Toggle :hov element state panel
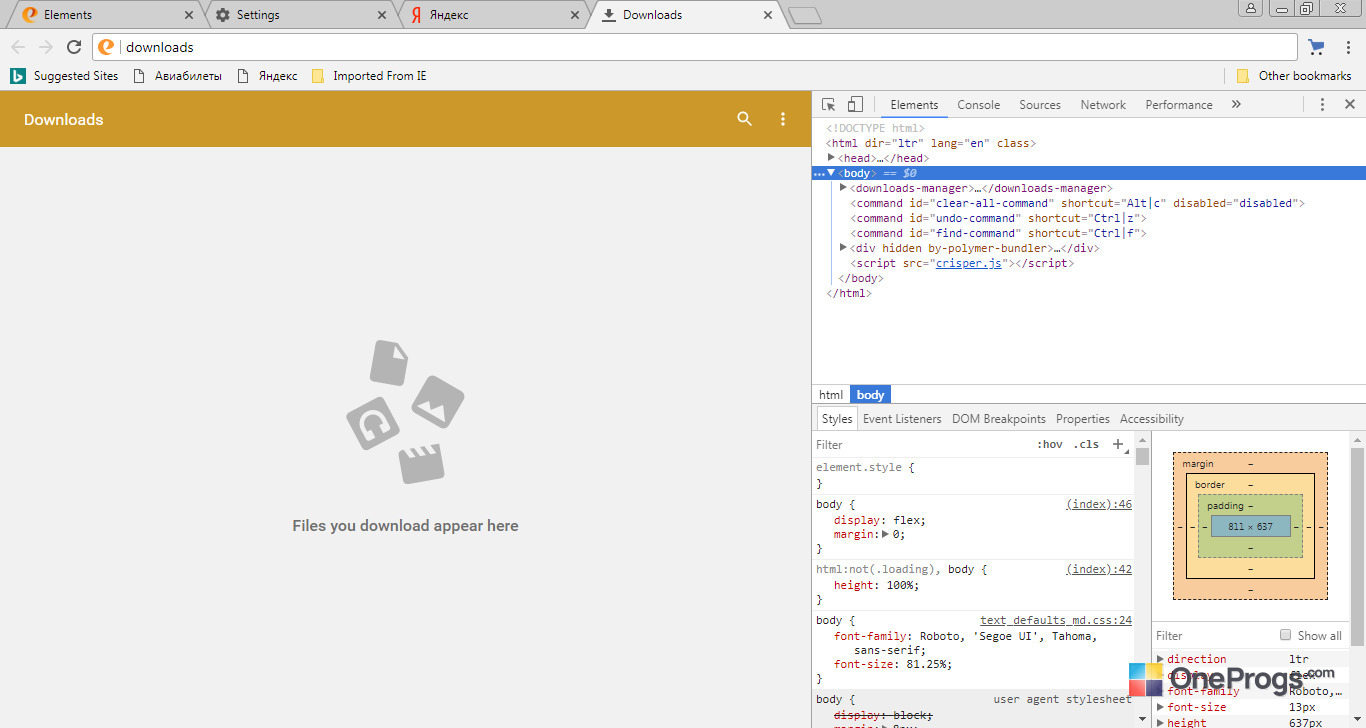This screenshot has height=728, width=1366. pos(1050,444)
